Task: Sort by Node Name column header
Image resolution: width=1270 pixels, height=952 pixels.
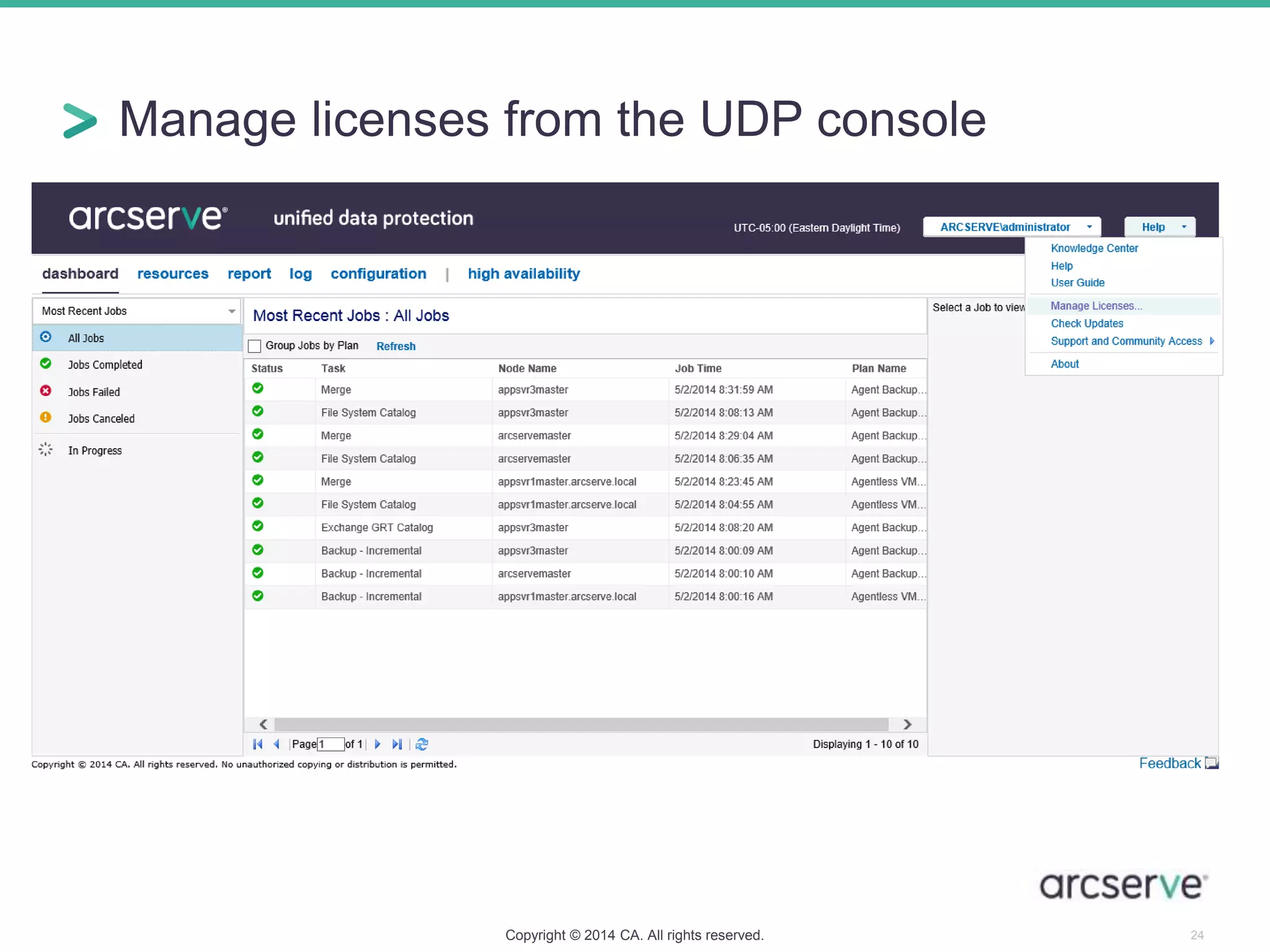Action: point(527,368)
